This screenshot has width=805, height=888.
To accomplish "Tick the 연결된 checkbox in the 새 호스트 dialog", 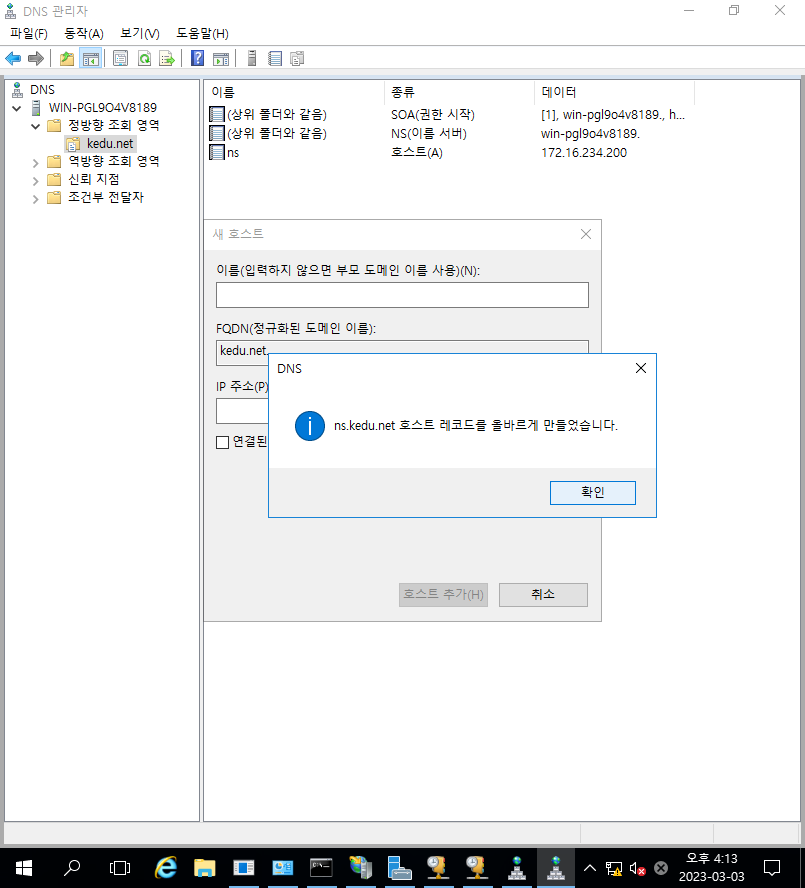I will pos(223,442).
